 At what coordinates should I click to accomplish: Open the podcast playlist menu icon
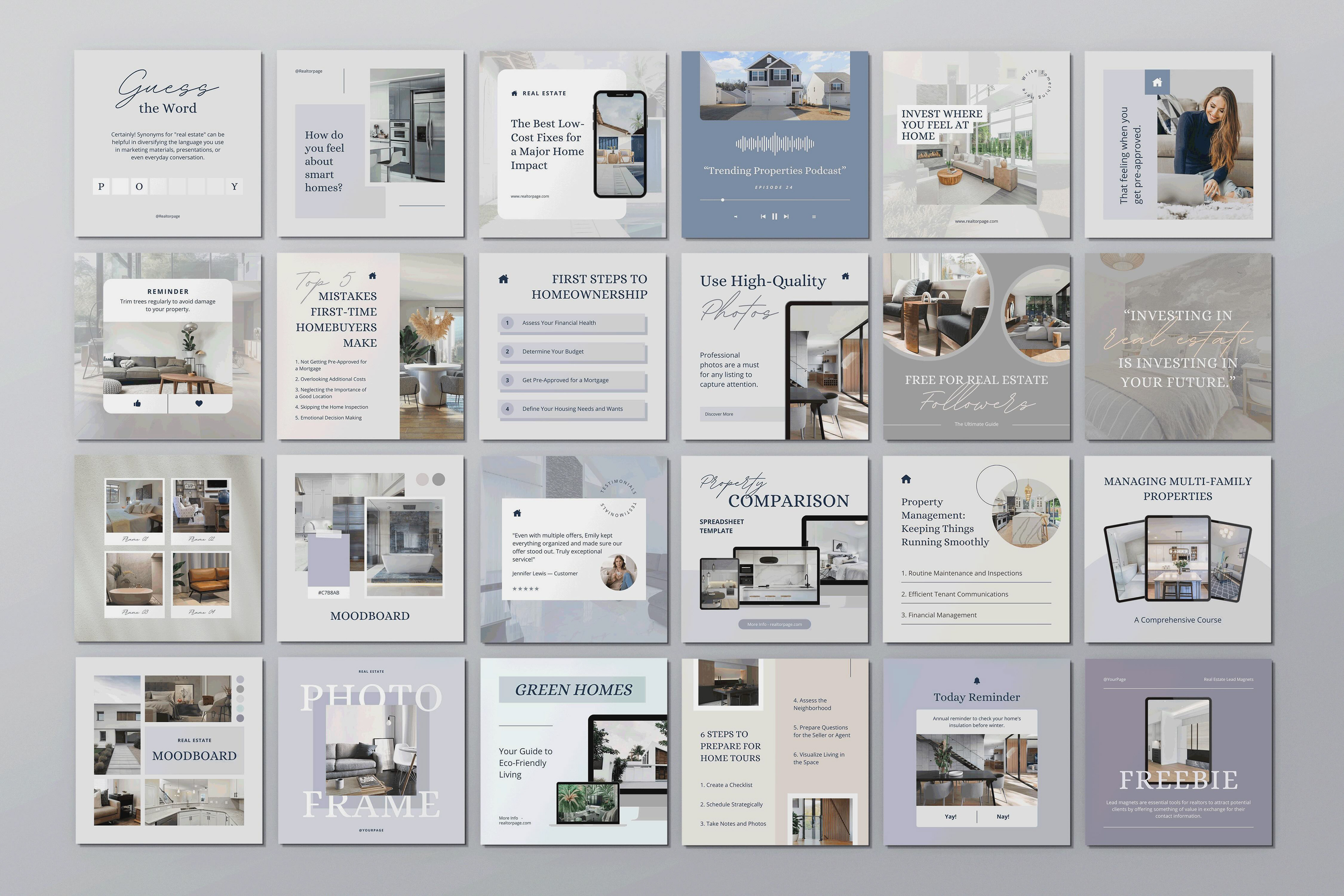click(x=814, y=217)
